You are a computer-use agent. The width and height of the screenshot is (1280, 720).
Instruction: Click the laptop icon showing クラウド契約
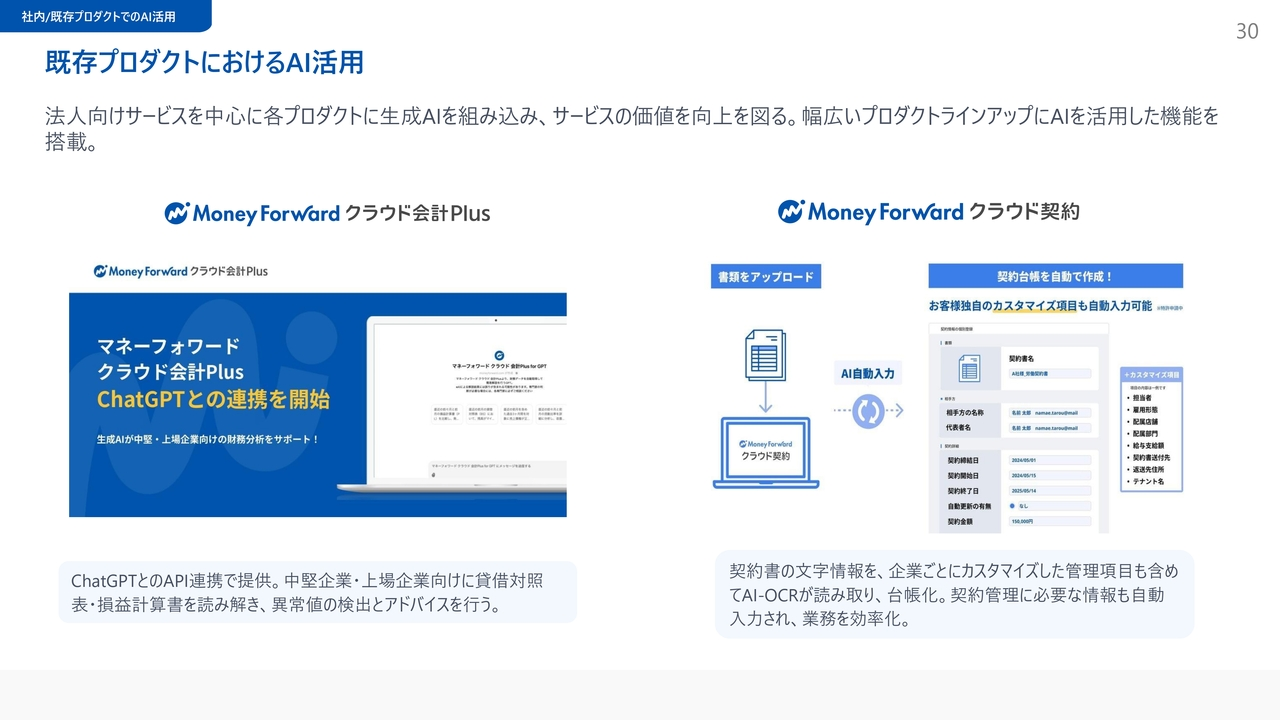(x=765, y=453)
